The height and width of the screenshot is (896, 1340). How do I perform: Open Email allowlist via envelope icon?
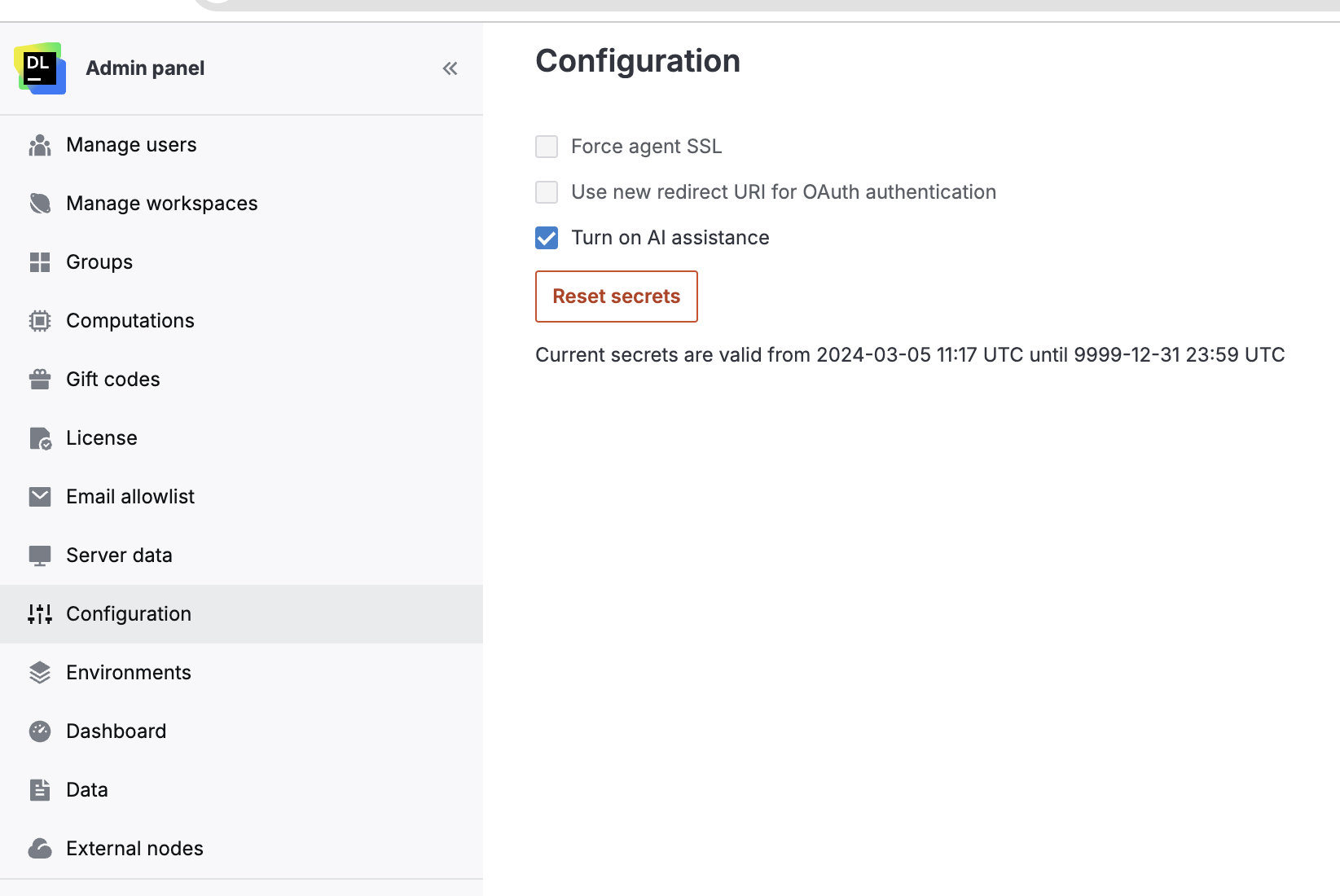click(39, 496)
